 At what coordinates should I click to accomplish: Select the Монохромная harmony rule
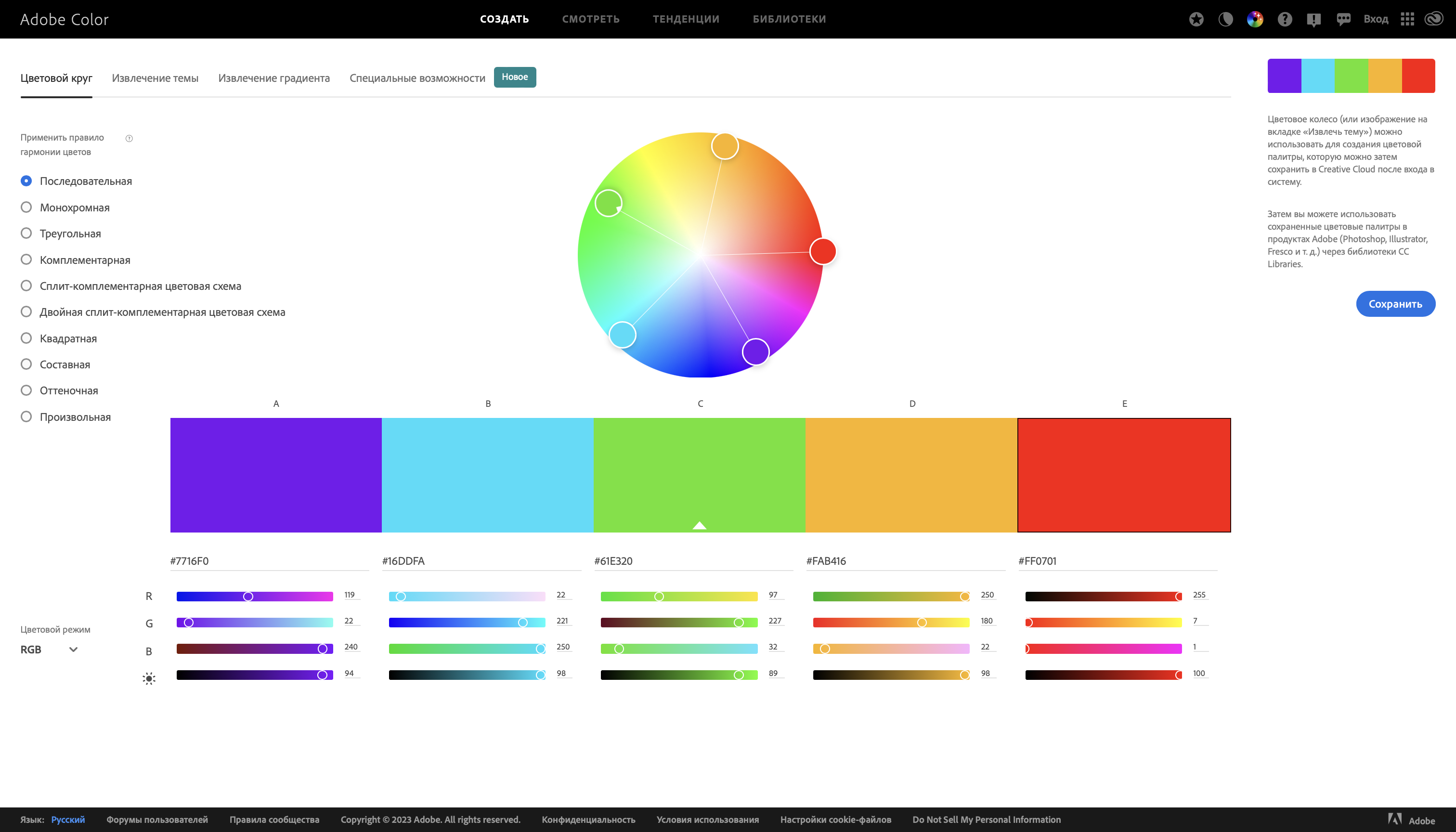pos(65,208)
